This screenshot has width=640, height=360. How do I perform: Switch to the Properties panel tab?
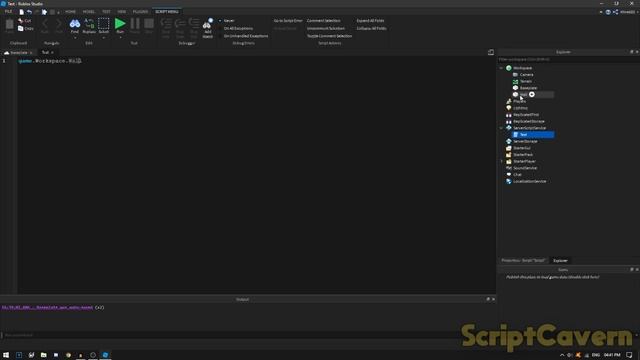point(523,260)
